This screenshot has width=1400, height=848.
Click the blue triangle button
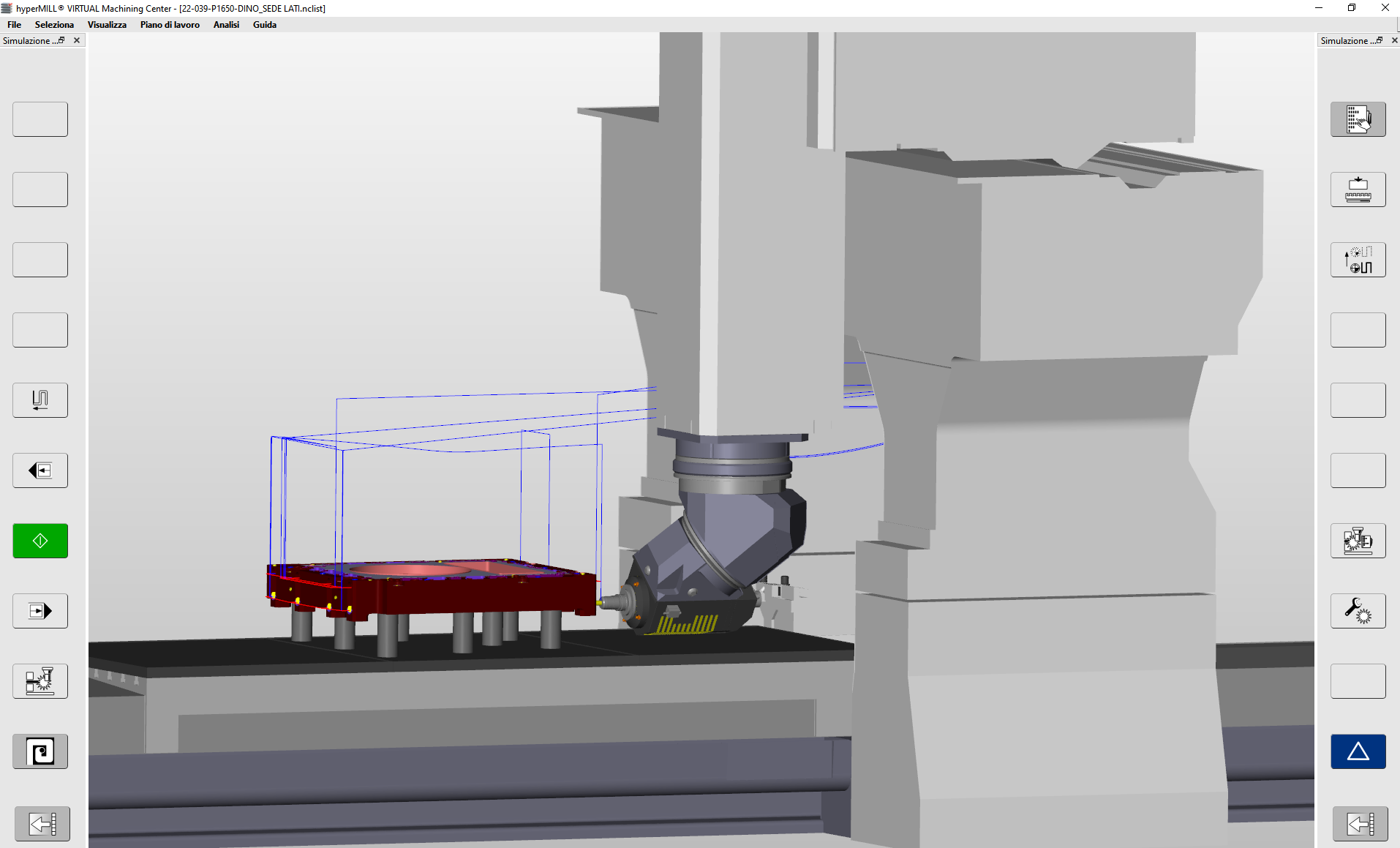point(1358,751)
